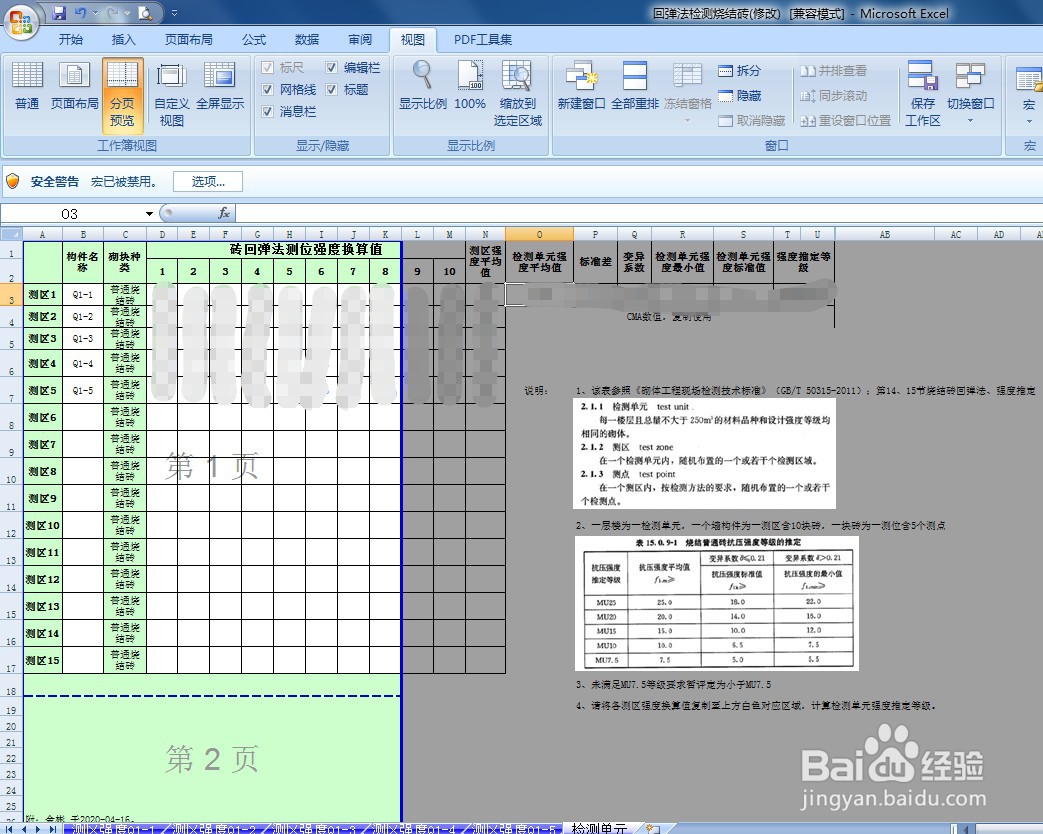
Task: Split (拆分) the window
Action: [740, 70]
